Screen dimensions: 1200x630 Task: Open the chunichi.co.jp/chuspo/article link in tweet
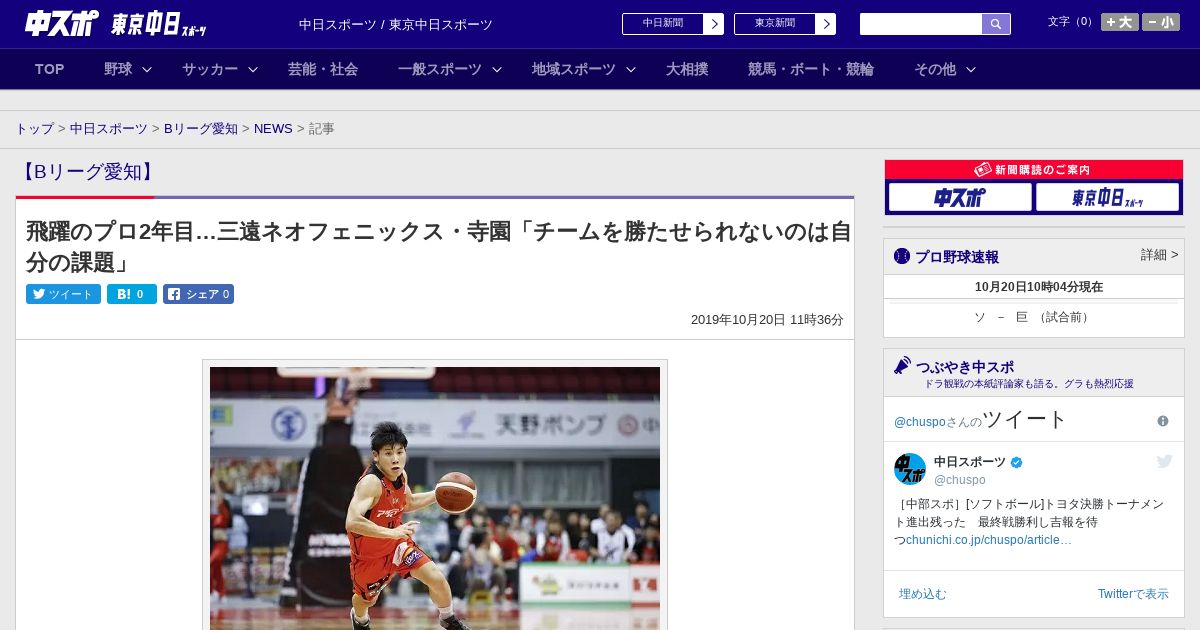pyautogui.click(x=989, y=540)
